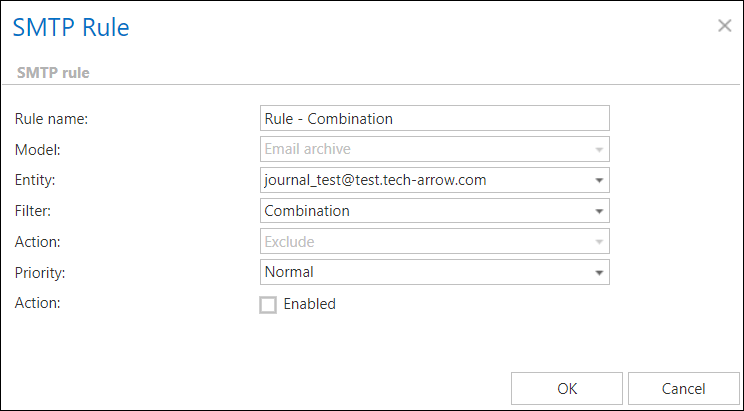Image resolution: width=744 pixels, height=411 pixels.
Task: Click the 'SMTP rule' section header
Action: pyautogui.click(x=56, y=72)
